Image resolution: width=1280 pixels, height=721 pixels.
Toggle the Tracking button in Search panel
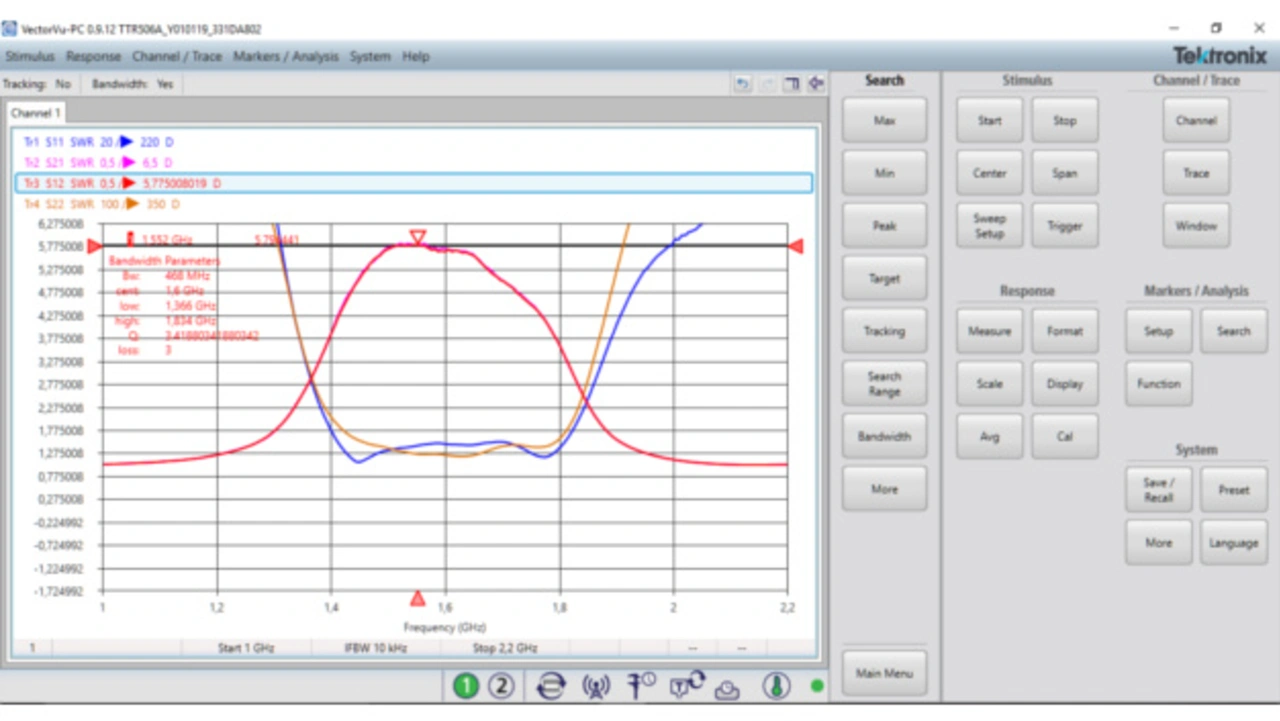[884, 331]
